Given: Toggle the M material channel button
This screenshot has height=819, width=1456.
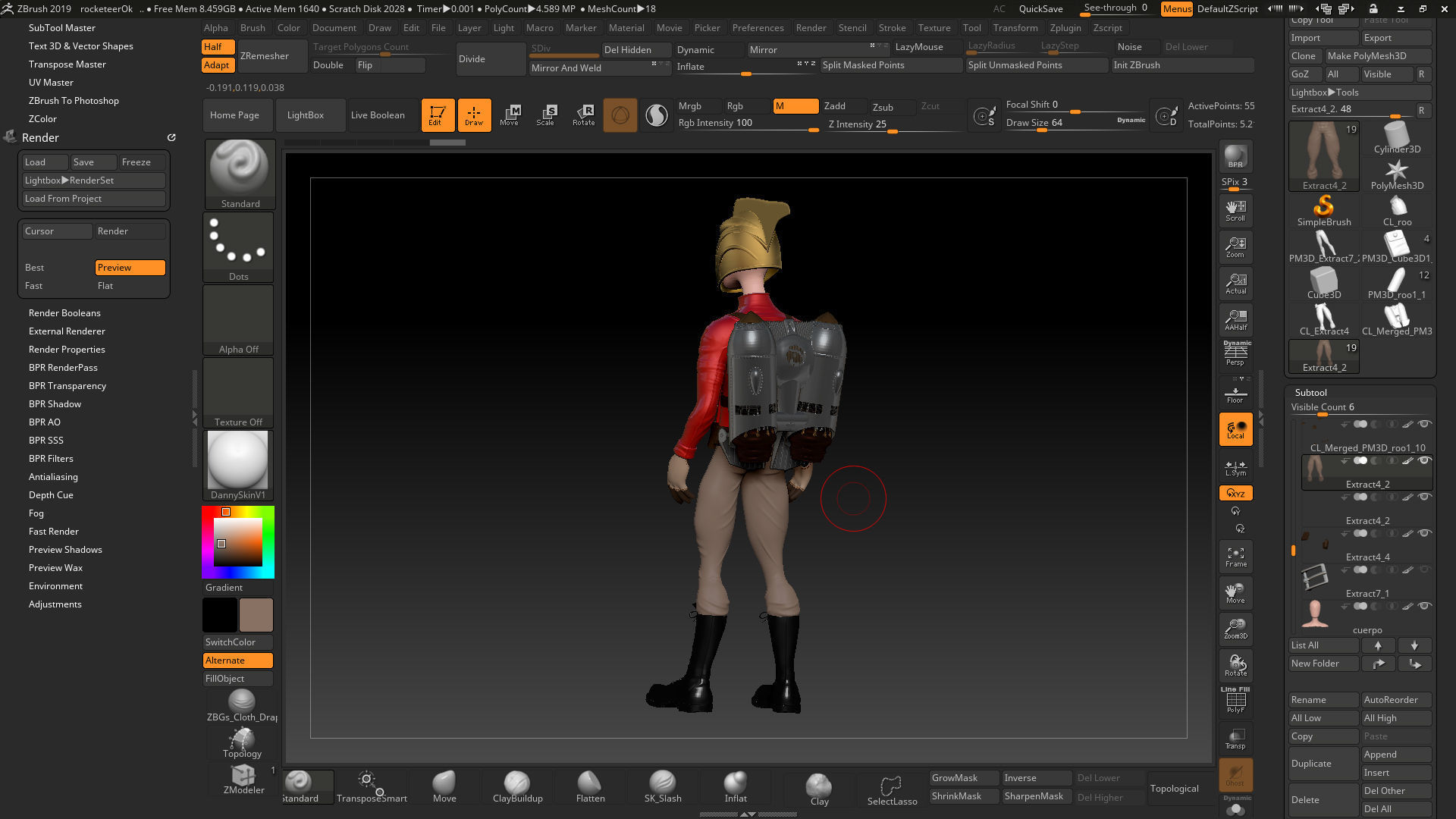Looking at the screenshot, I should 795,106.
